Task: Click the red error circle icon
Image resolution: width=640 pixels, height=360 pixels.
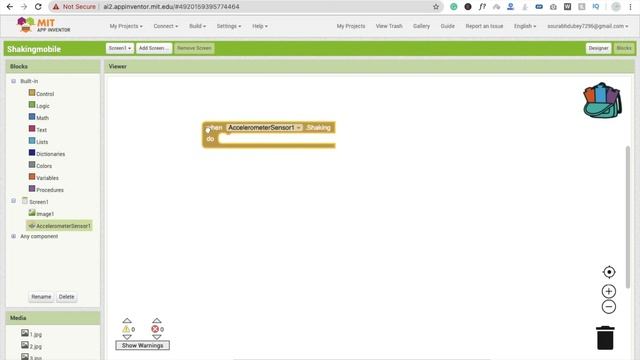Action: 155,329
